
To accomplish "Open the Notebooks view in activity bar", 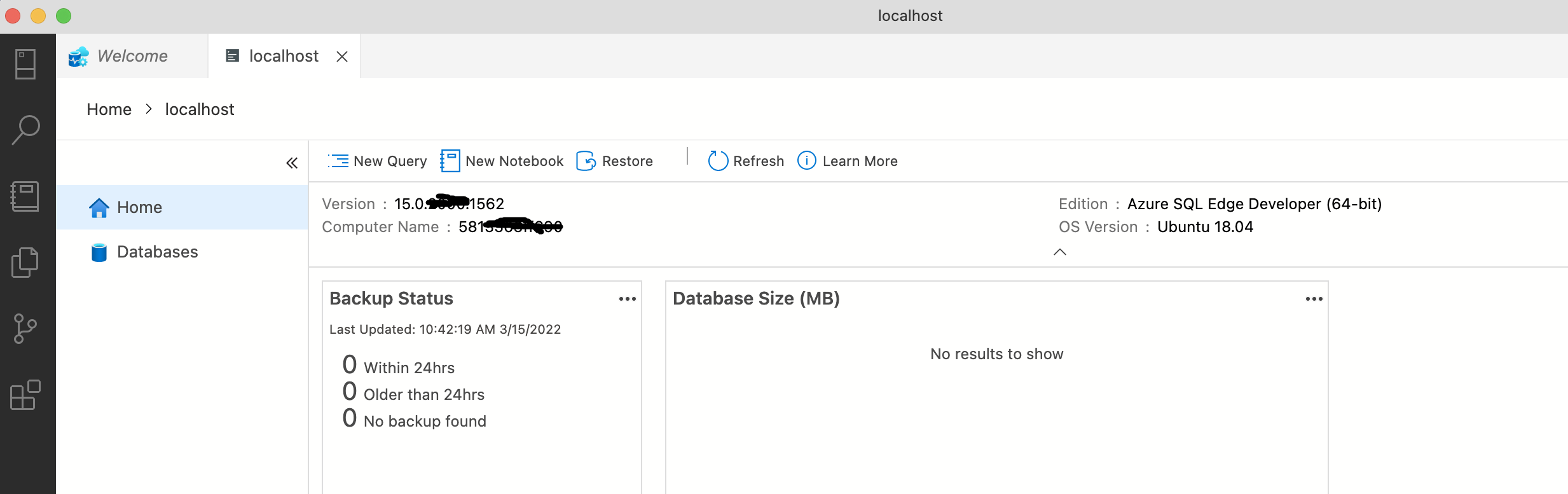I will [x=25, y=196].
